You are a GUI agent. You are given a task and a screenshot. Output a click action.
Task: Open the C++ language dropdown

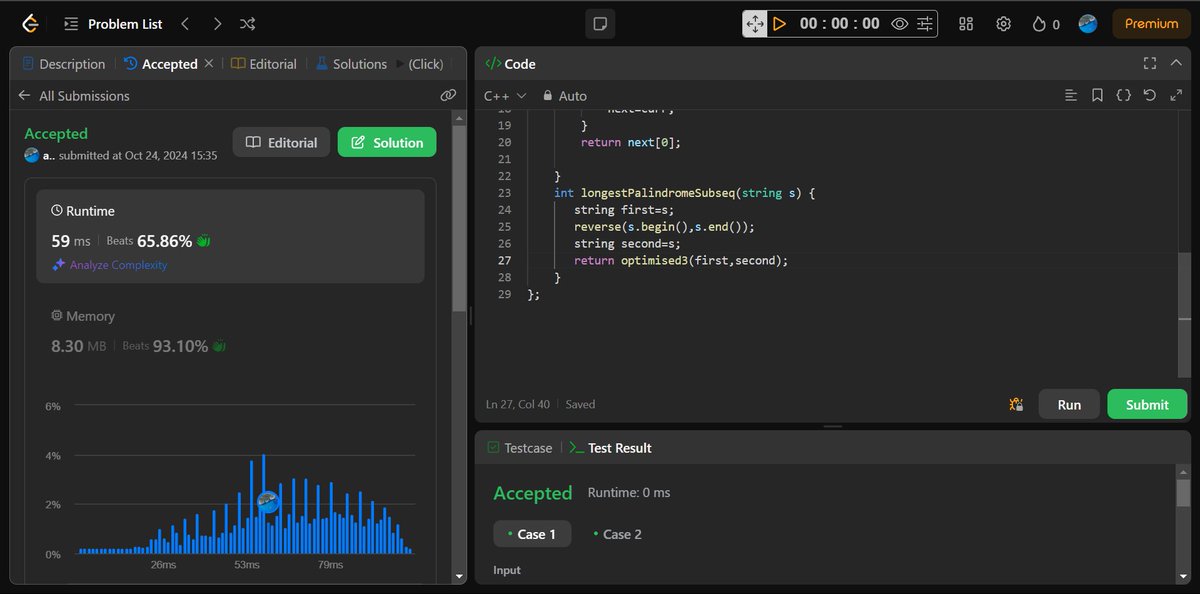pos(505,96)
